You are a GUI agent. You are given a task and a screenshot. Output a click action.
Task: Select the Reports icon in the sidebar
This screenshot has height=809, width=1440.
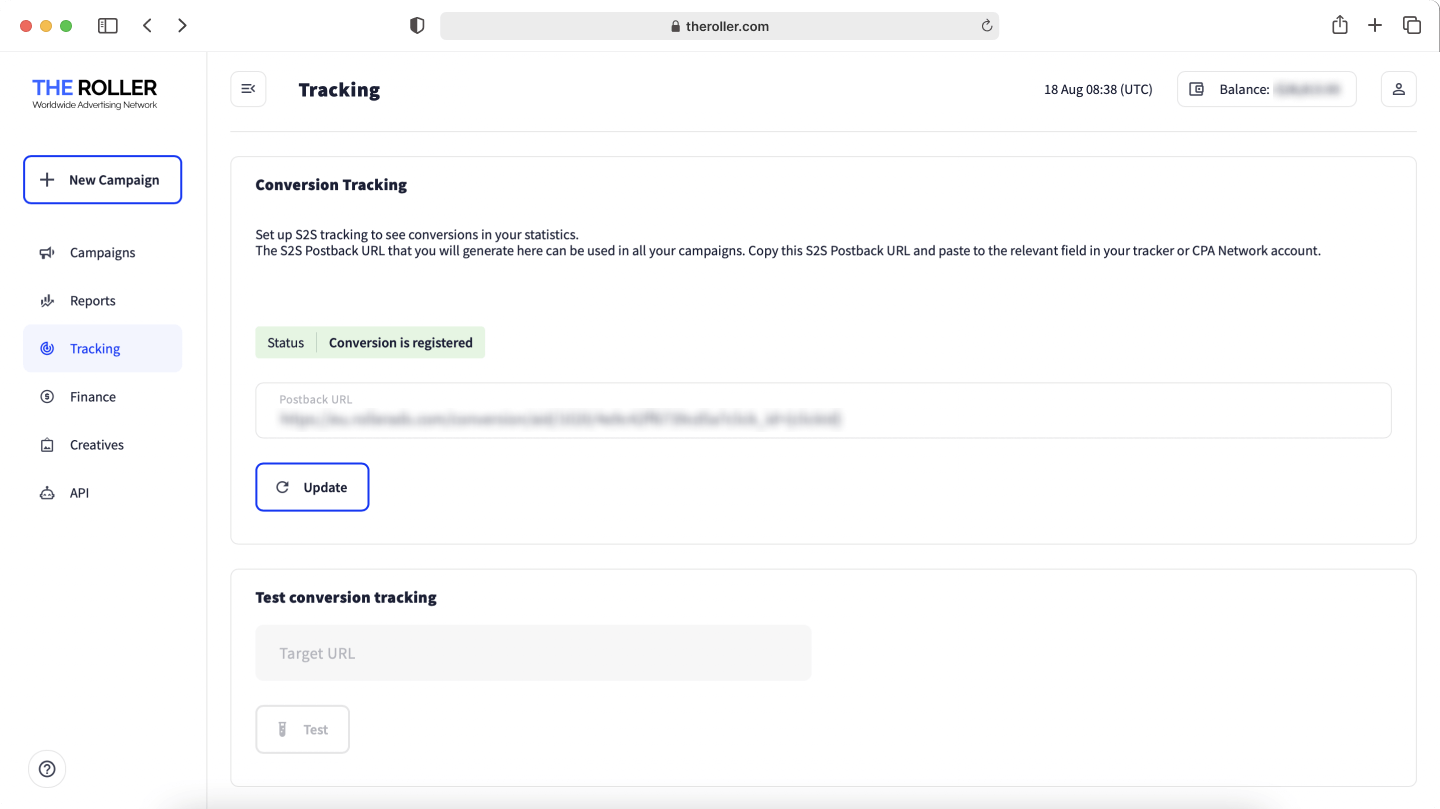(46, 300)
